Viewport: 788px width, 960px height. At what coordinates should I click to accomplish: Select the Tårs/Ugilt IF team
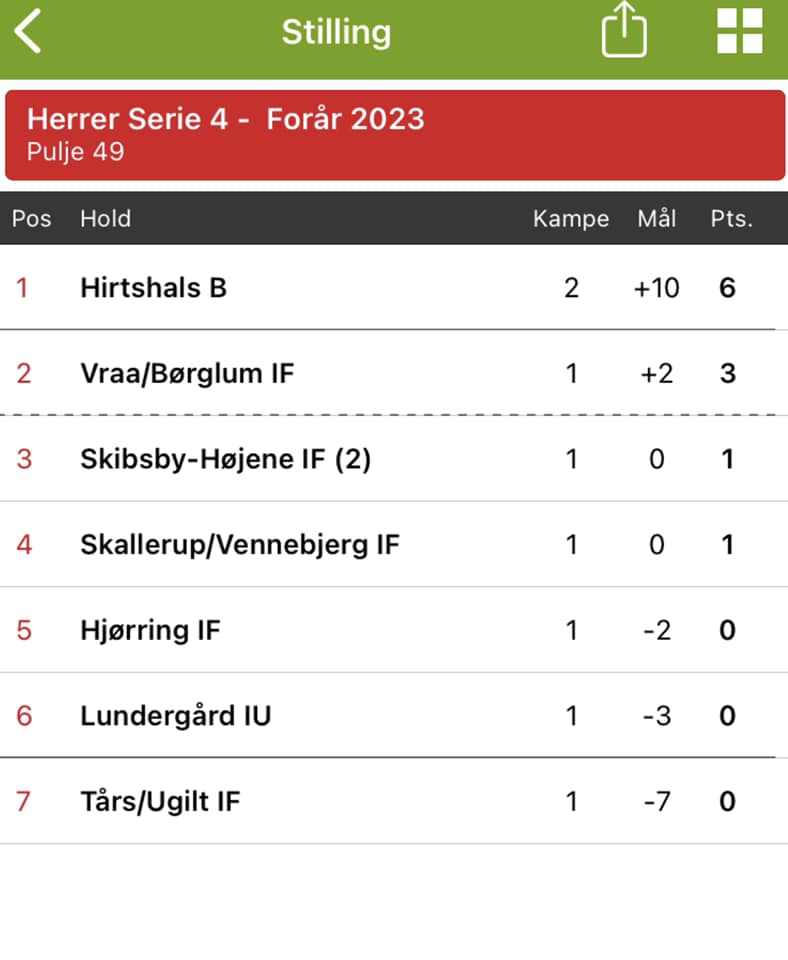pyautogui.click(x=160, y=801)
